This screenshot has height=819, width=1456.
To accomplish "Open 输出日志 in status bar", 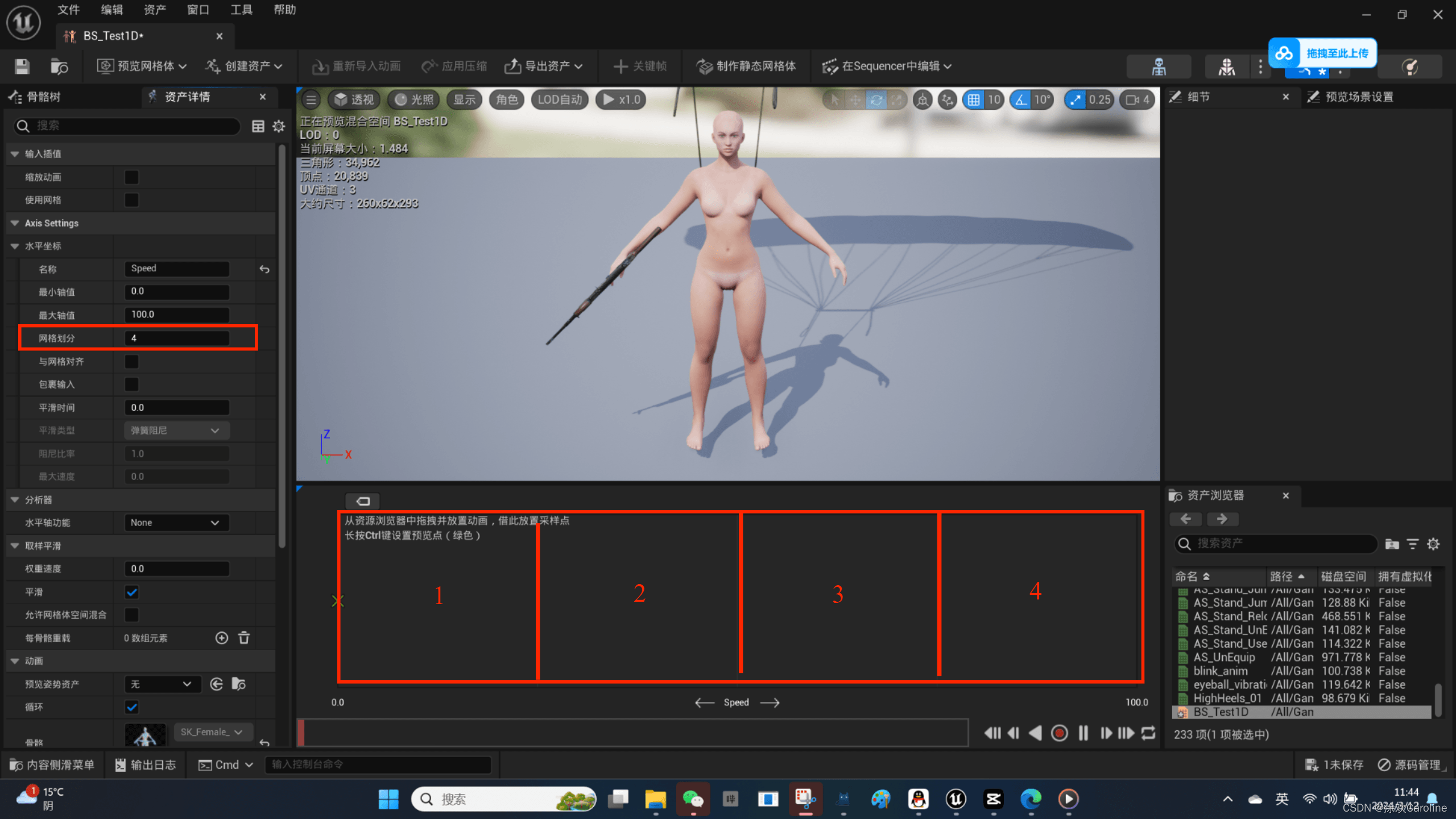I will coord(145,765).
